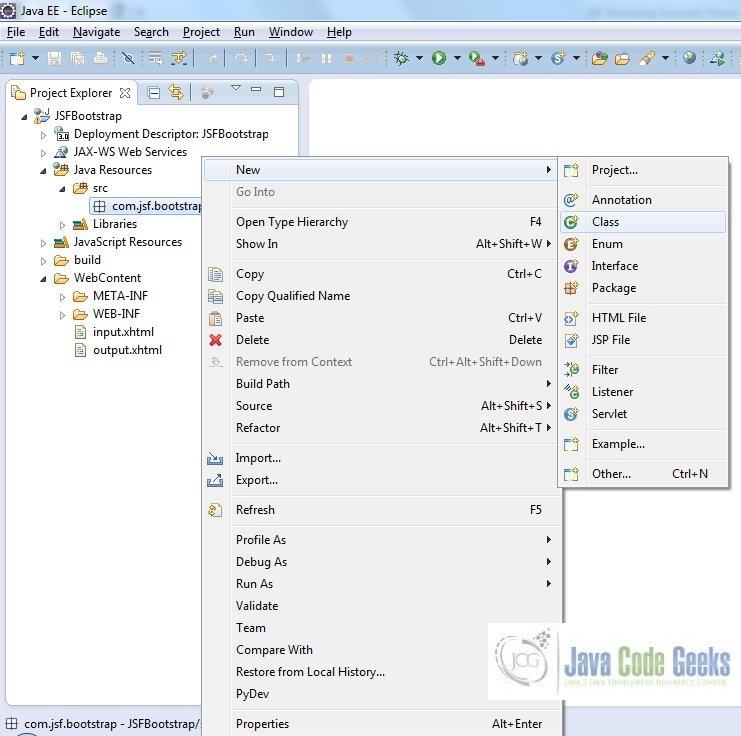Open the Debug dropdown arrow
Screen dimensions: 741x736
(x=419, y=58)
